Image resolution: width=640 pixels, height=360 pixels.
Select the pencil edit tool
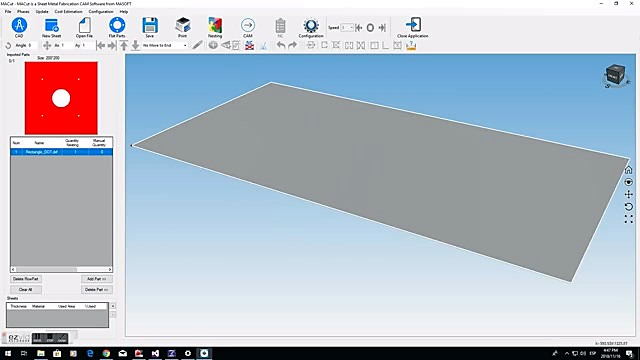pos(197,45)
